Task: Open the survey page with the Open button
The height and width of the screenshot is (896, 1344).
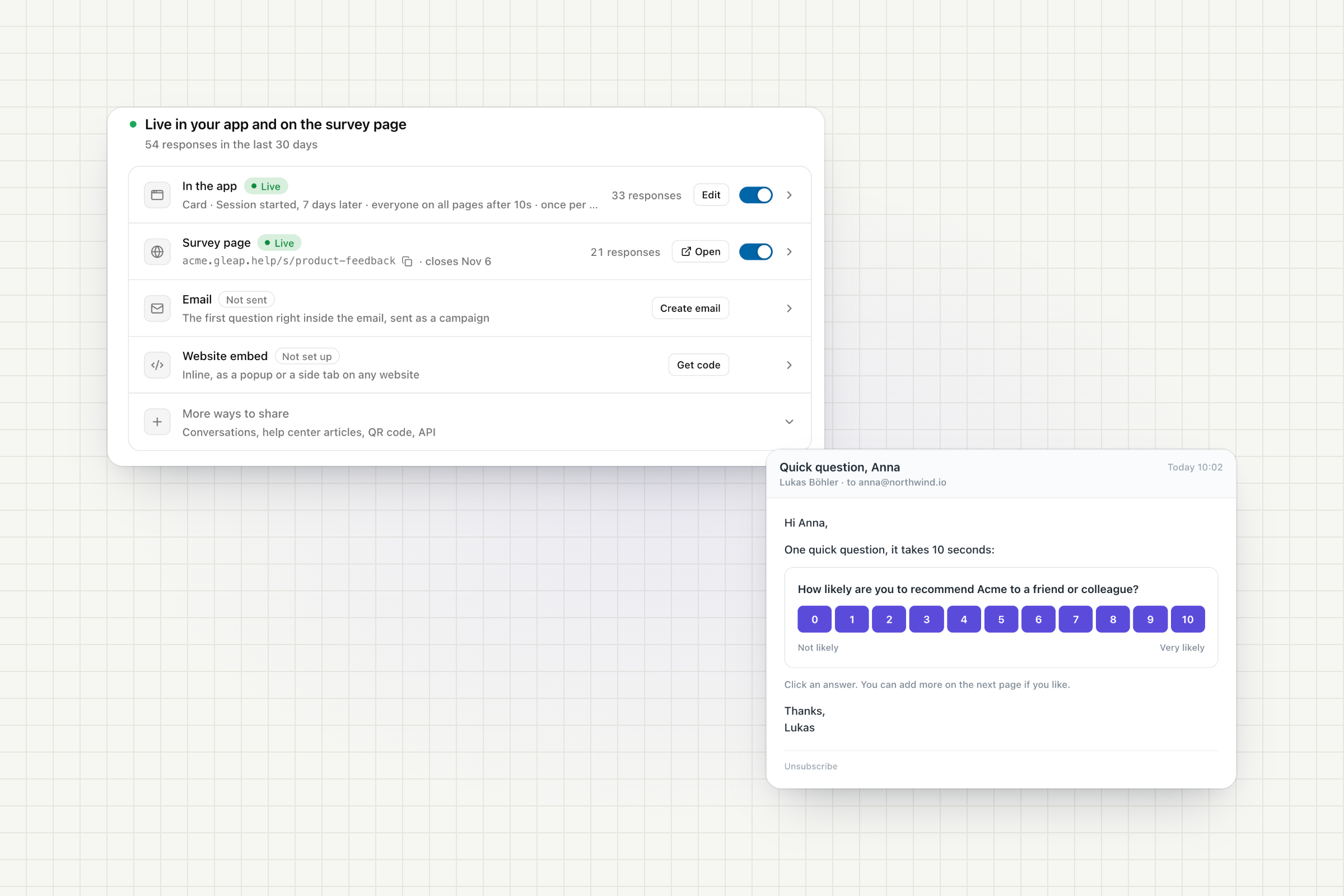Action: (700, 251)
